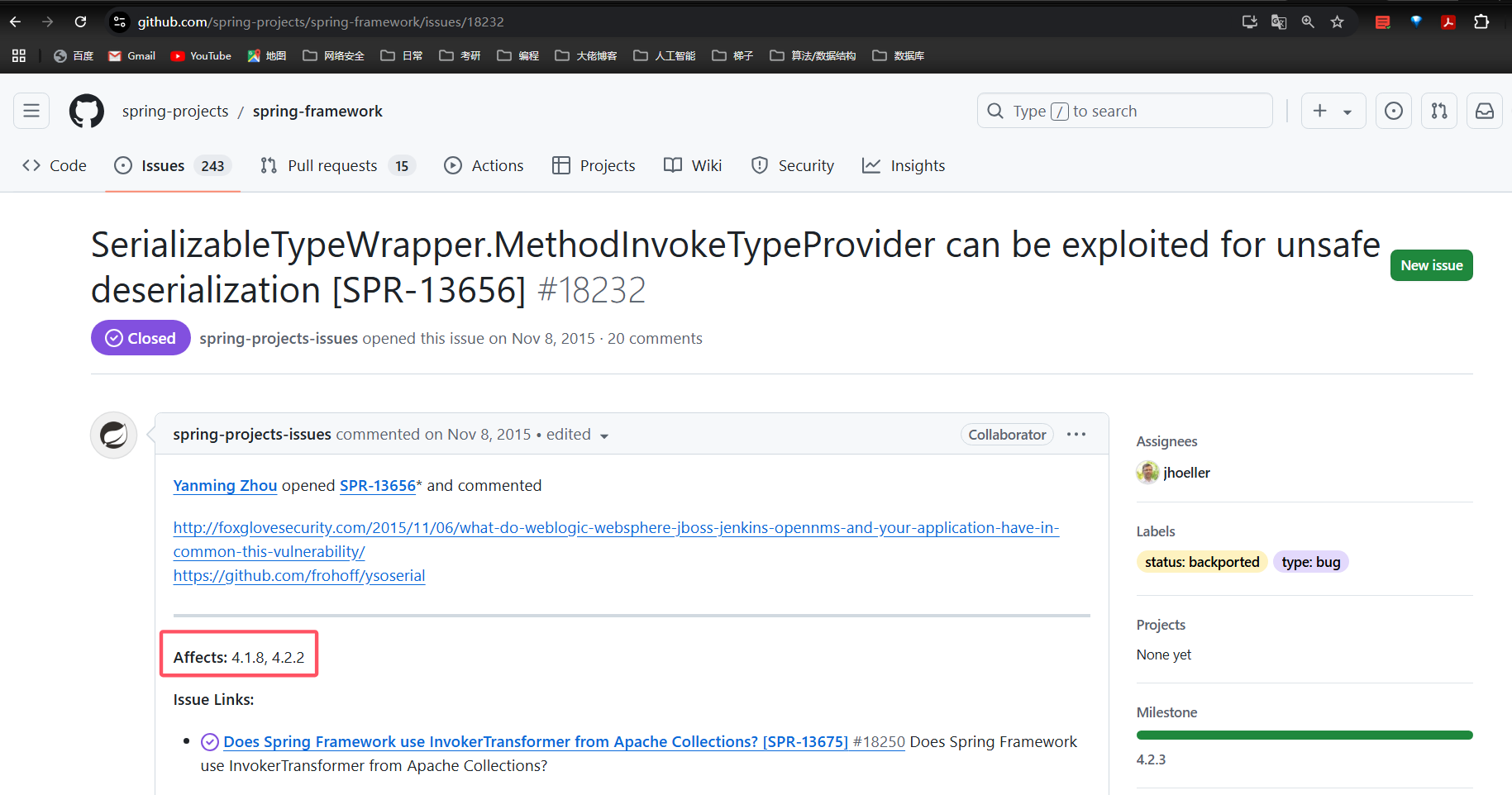
Task: Click the Adobe PDF extension icon
Action: (x=1448, y=21)
